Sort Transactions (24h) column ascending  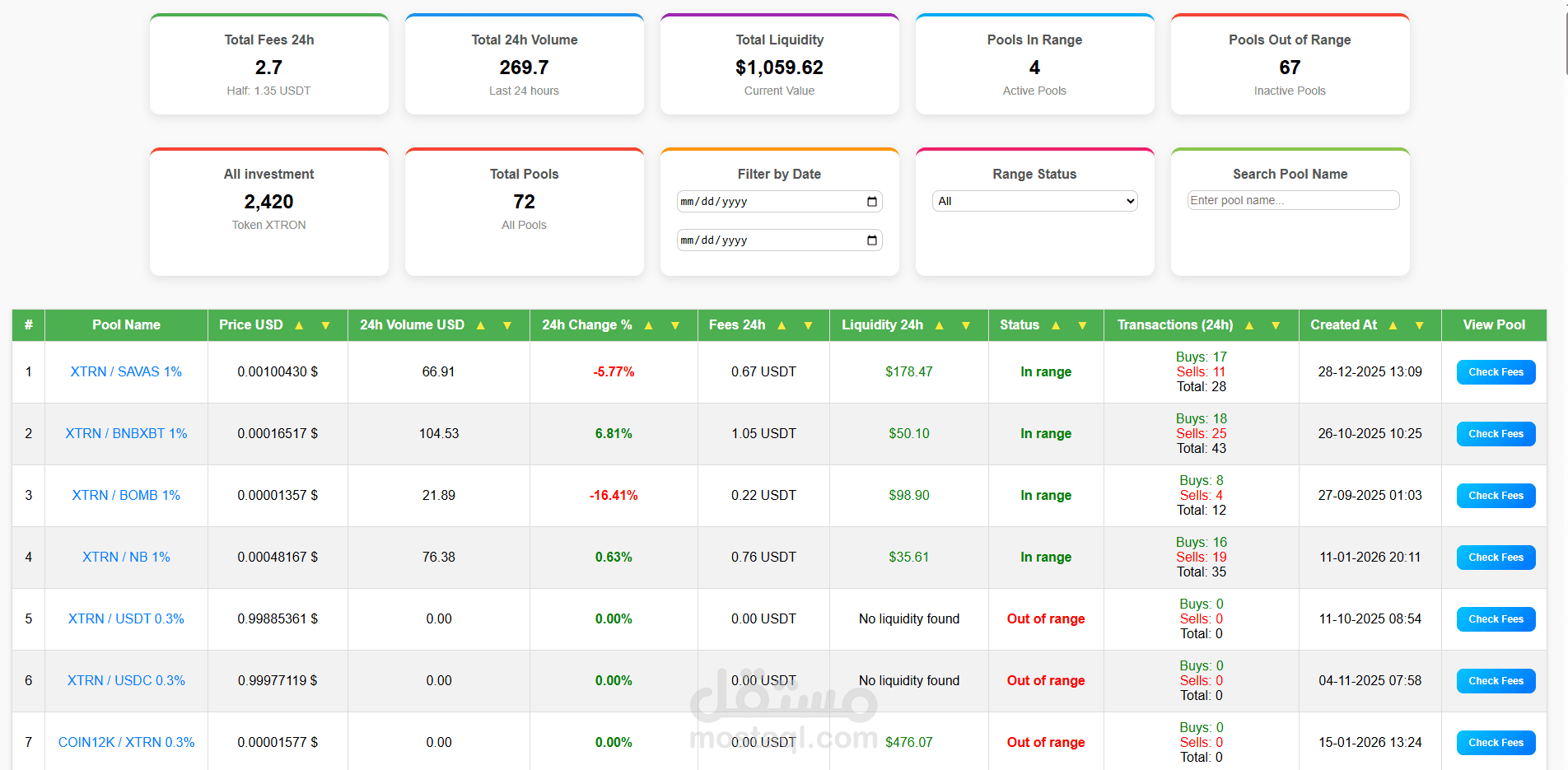point(1248,324)
